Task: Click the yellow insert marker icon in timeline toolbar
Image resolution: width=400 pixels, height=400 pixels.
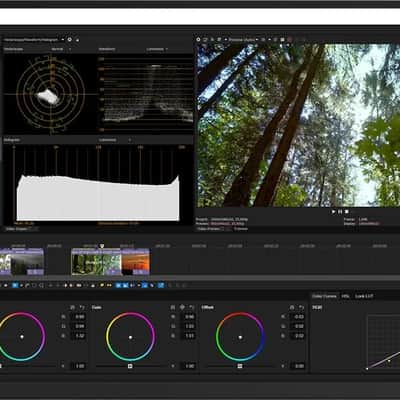Action: (x=102, y=285)
